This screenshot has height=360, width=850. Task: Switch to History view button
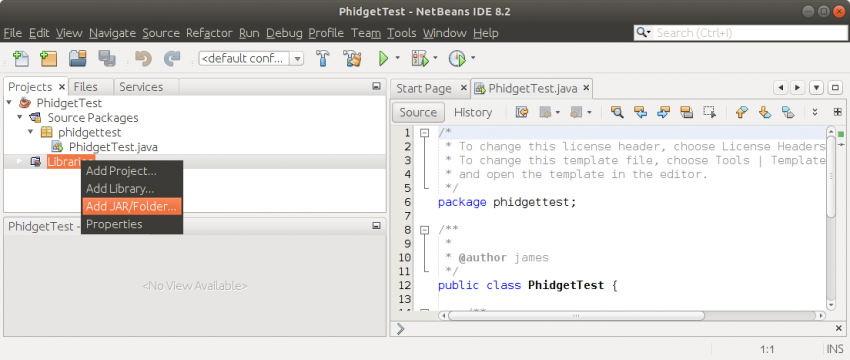point(473,112)
